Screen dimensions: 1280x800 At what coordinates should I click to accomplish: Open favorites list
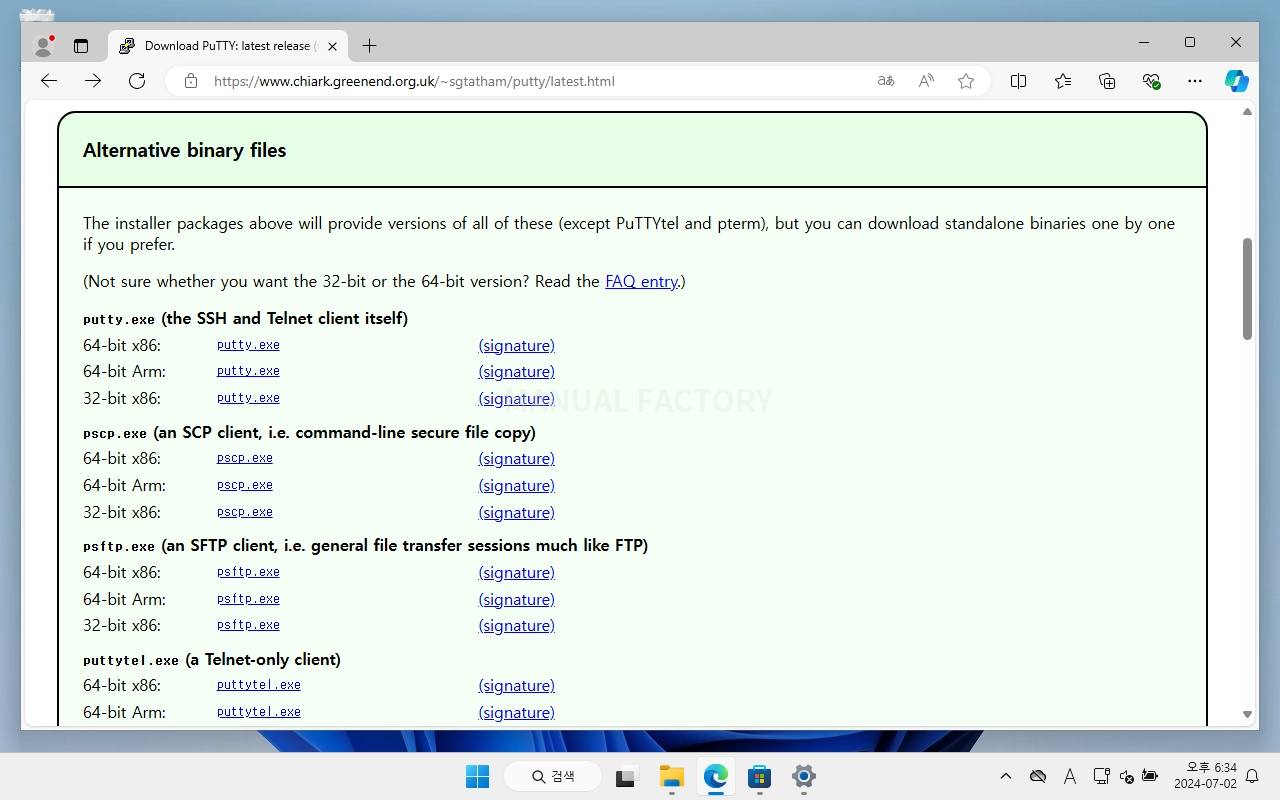pos(1063,81)
